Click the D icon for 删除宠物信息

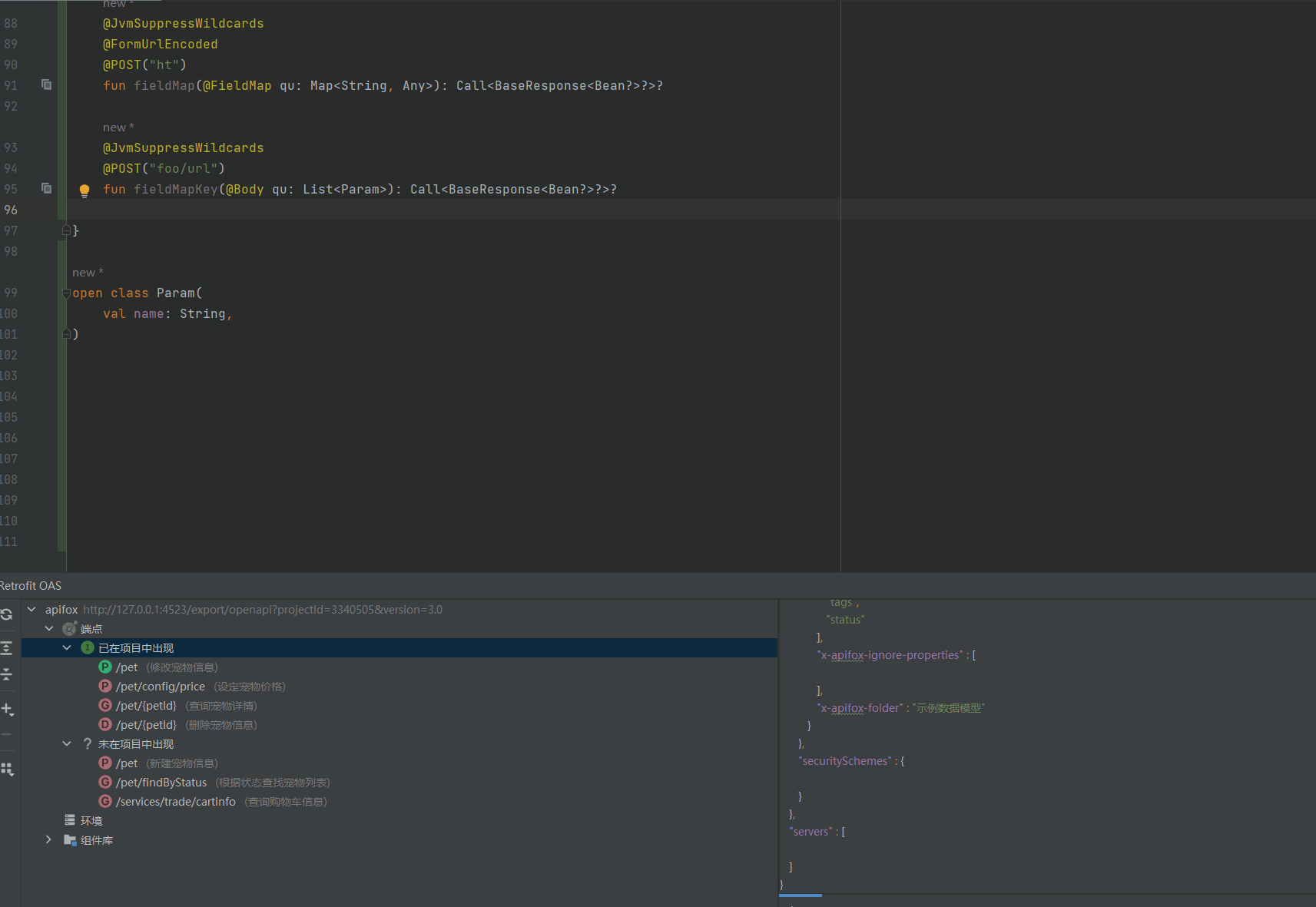105,724
